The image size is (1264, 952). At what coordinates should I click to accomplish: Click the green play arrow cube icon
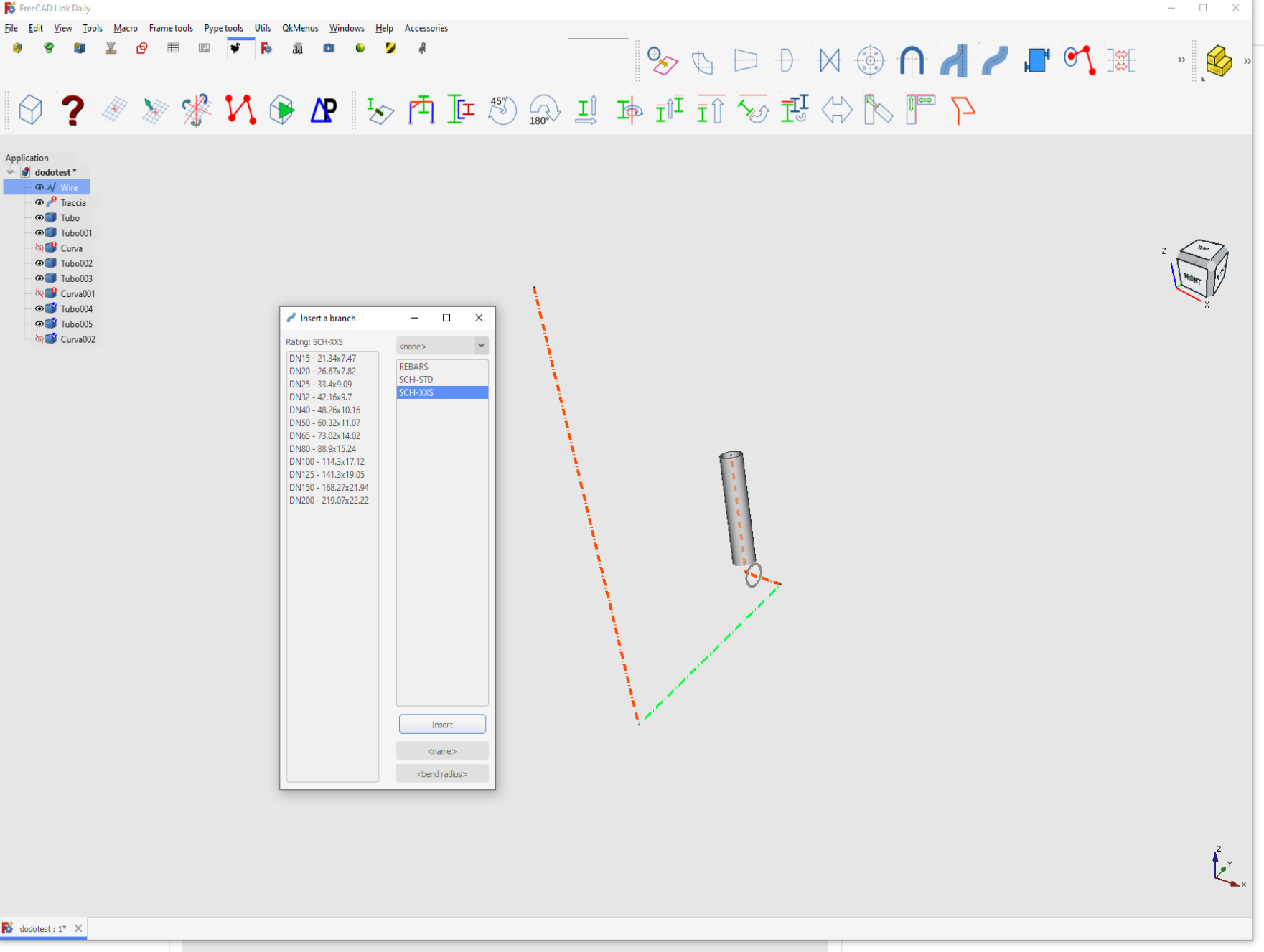[282, 110]
